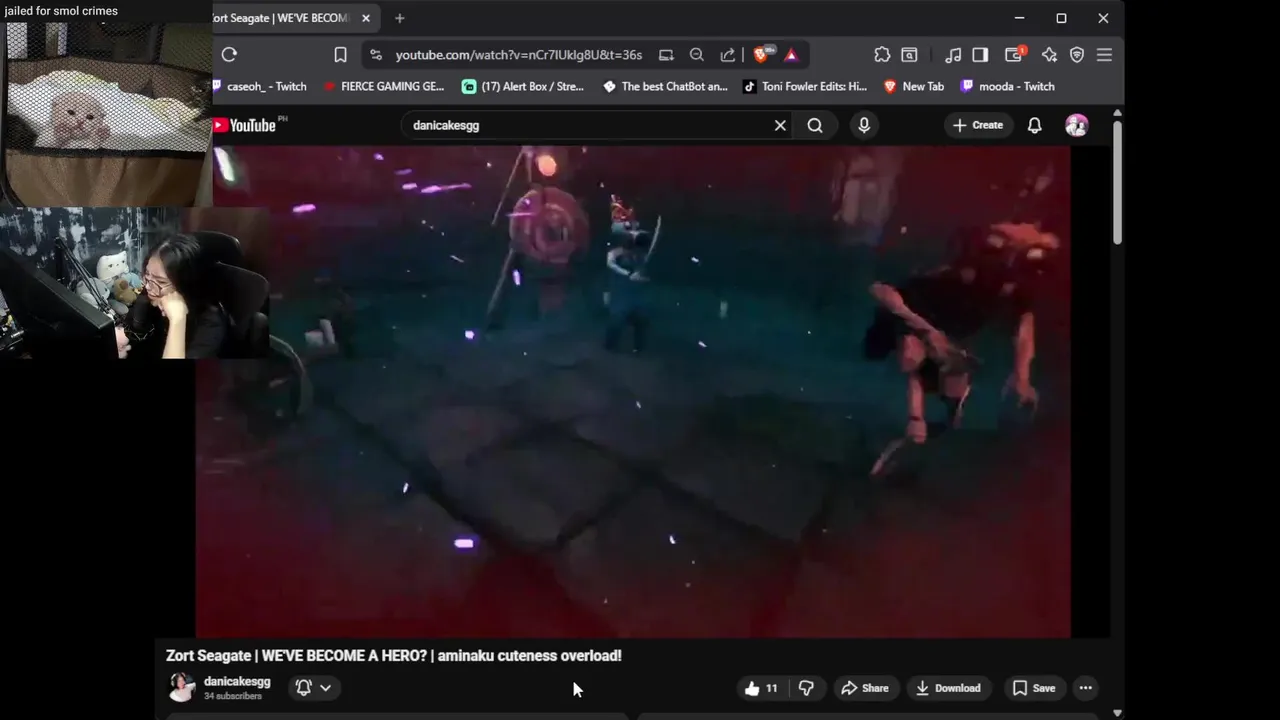The height and width of the screenshot is (720, 1280).
Task: Open danicakesgg channel name link
Action: [x=237, y=681]
